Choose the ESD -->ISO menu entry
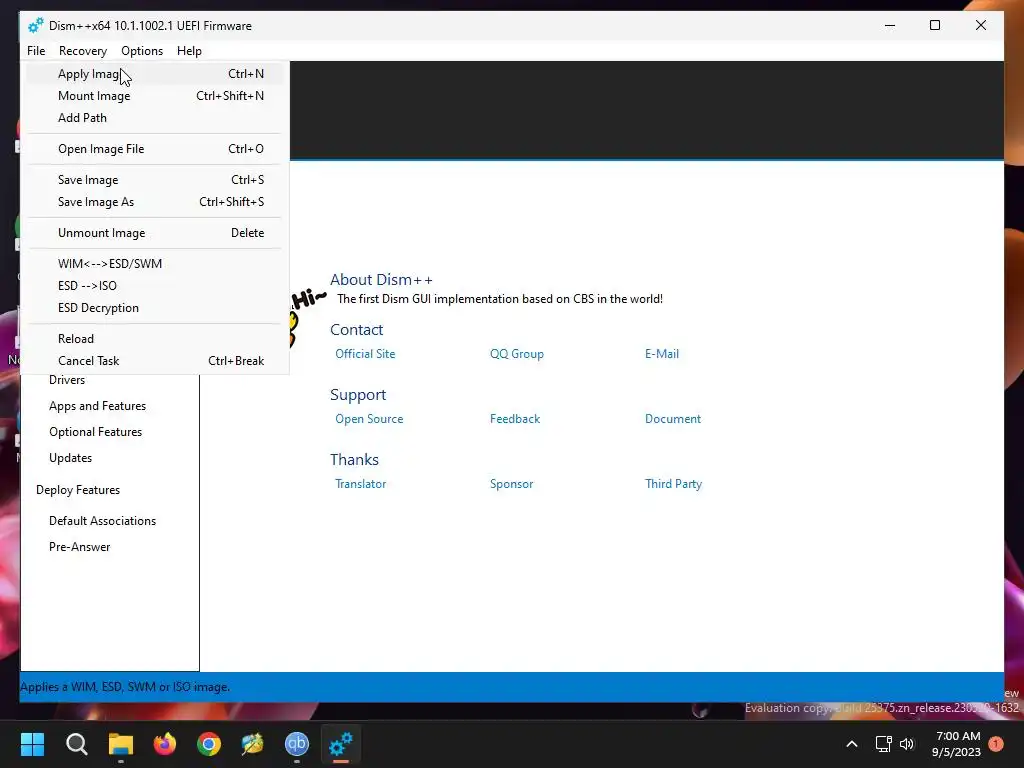 155,286
